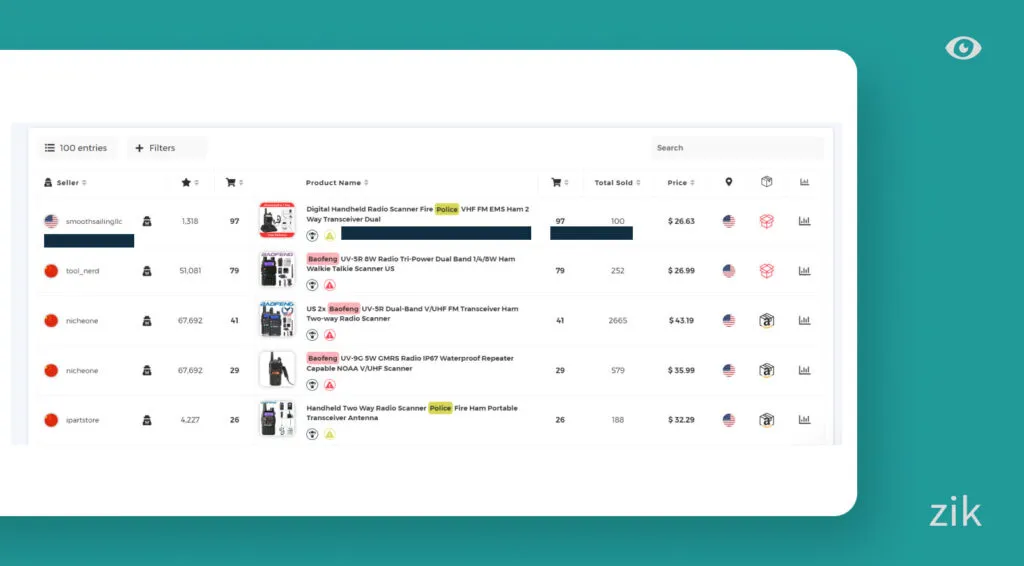Open Baofeng UV-5R 8W Radio product thumbnail
The height and width of the screenshot is (566, 1024).
point(277,270)
